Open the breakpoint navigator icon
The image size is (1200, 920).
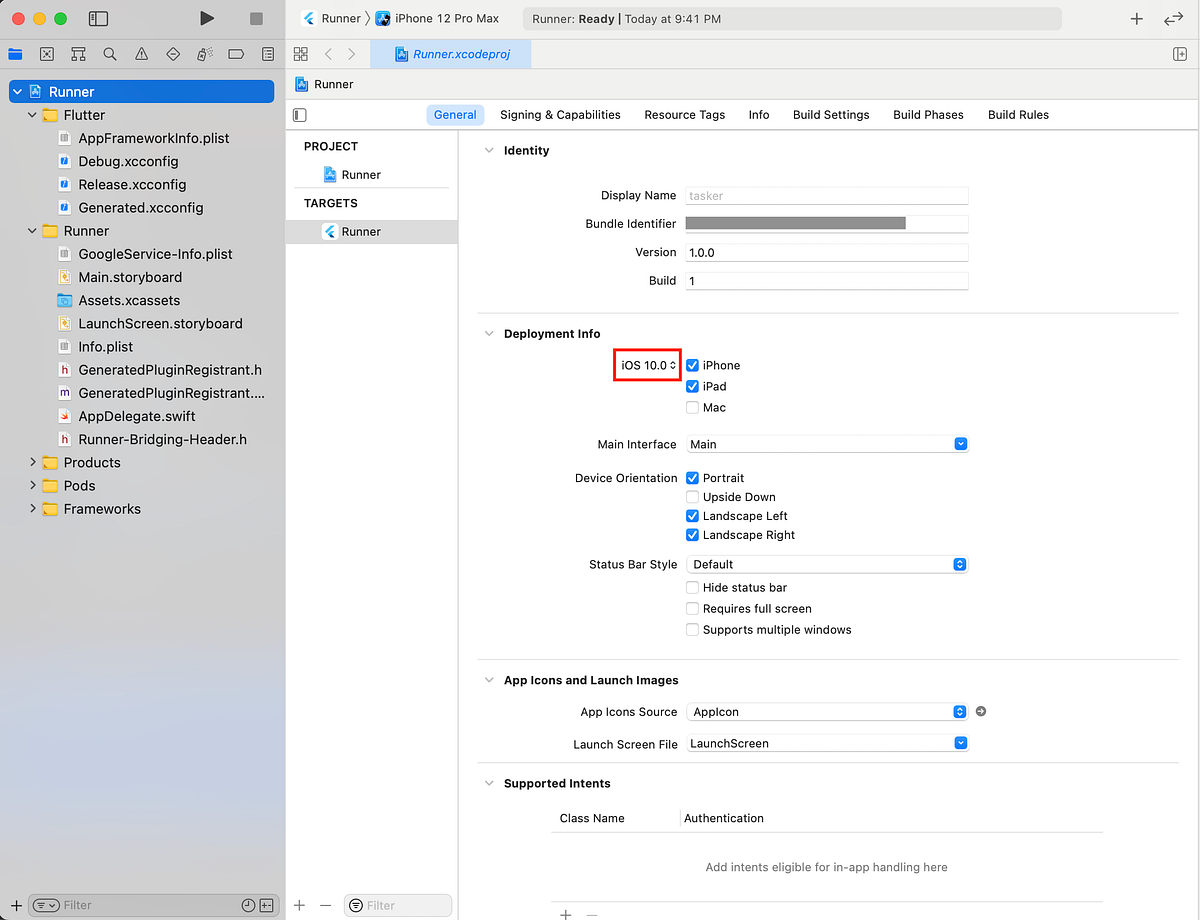pos(236,54)
